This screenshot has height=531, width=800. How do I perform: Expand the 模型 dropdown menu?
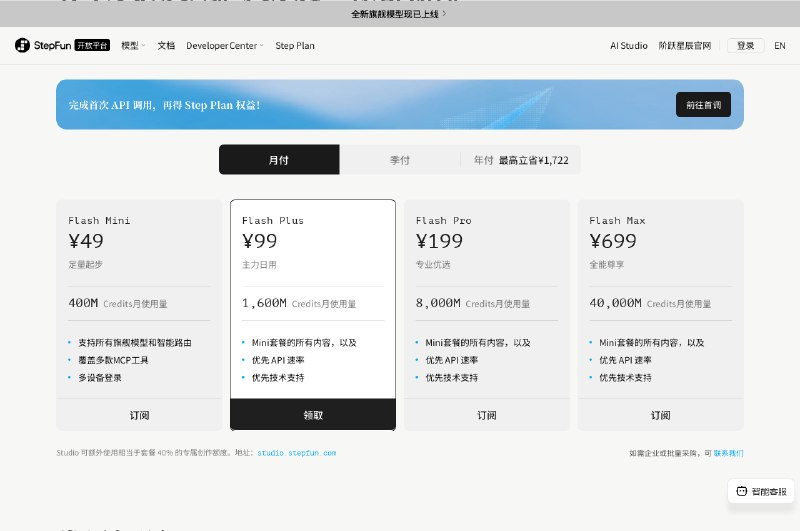point(133,45)
